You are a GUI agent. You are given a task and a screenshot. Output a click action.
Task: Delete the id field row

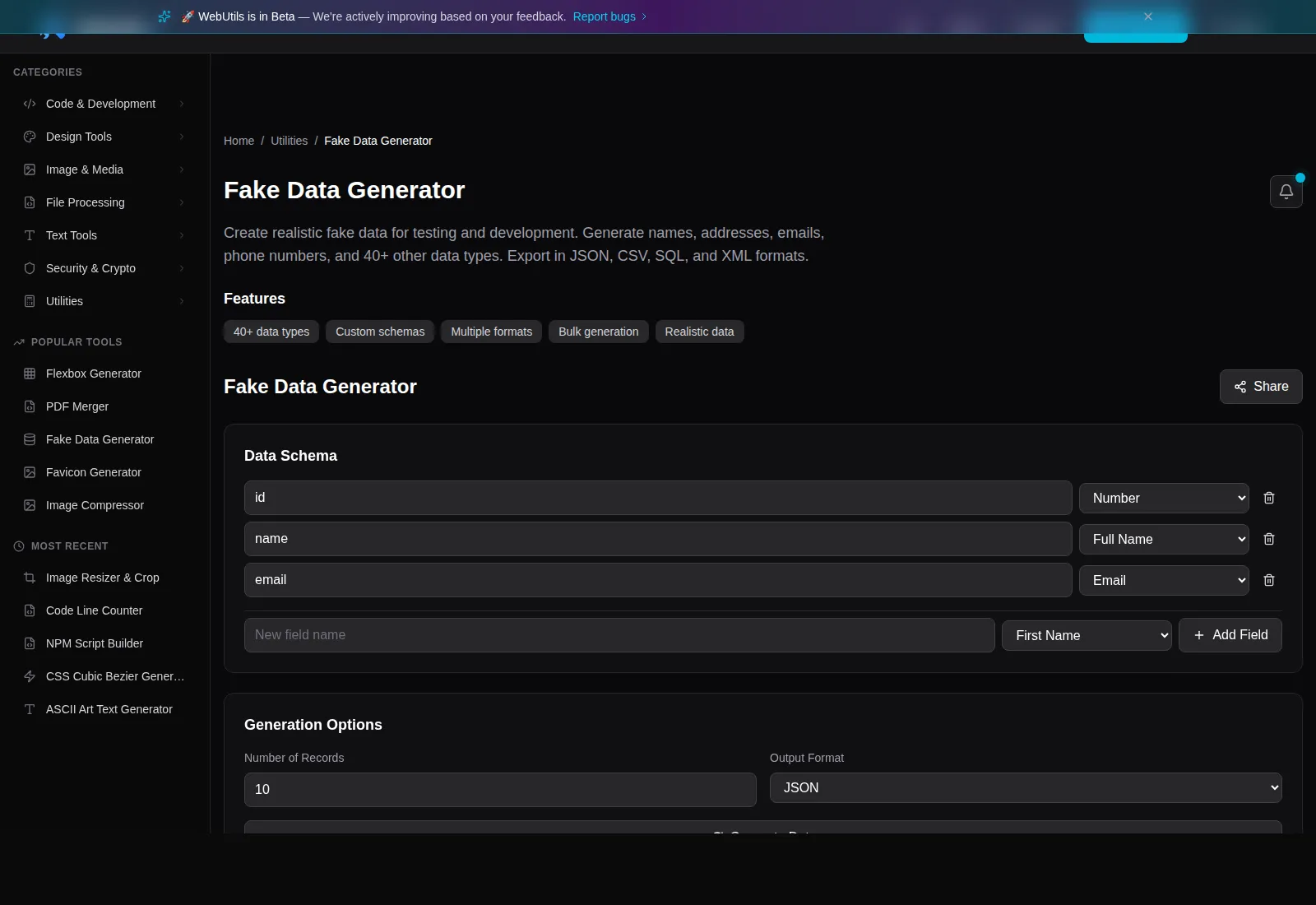coord(1268,498)
